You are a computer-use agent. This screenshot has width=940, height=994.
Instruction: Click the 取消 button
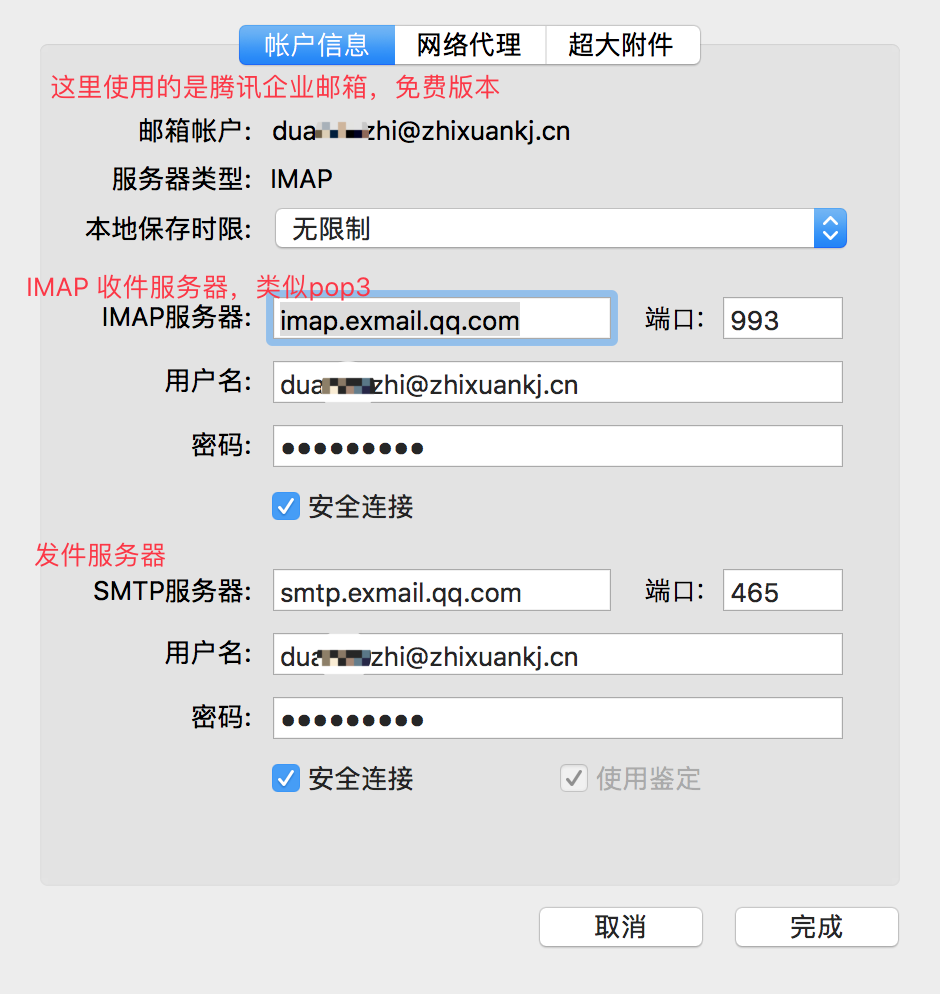click(620, 927)
